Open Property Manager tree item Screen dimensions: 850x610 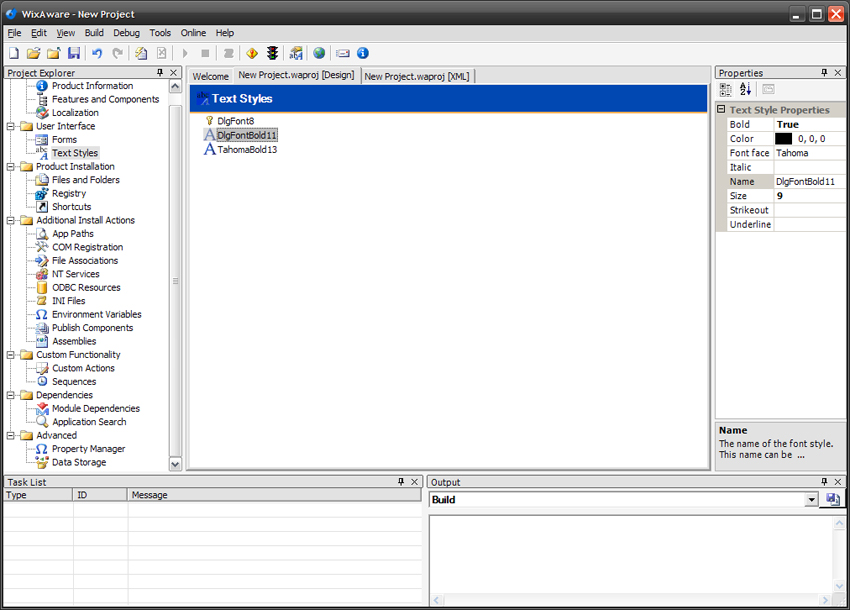(x=88, y=449)
